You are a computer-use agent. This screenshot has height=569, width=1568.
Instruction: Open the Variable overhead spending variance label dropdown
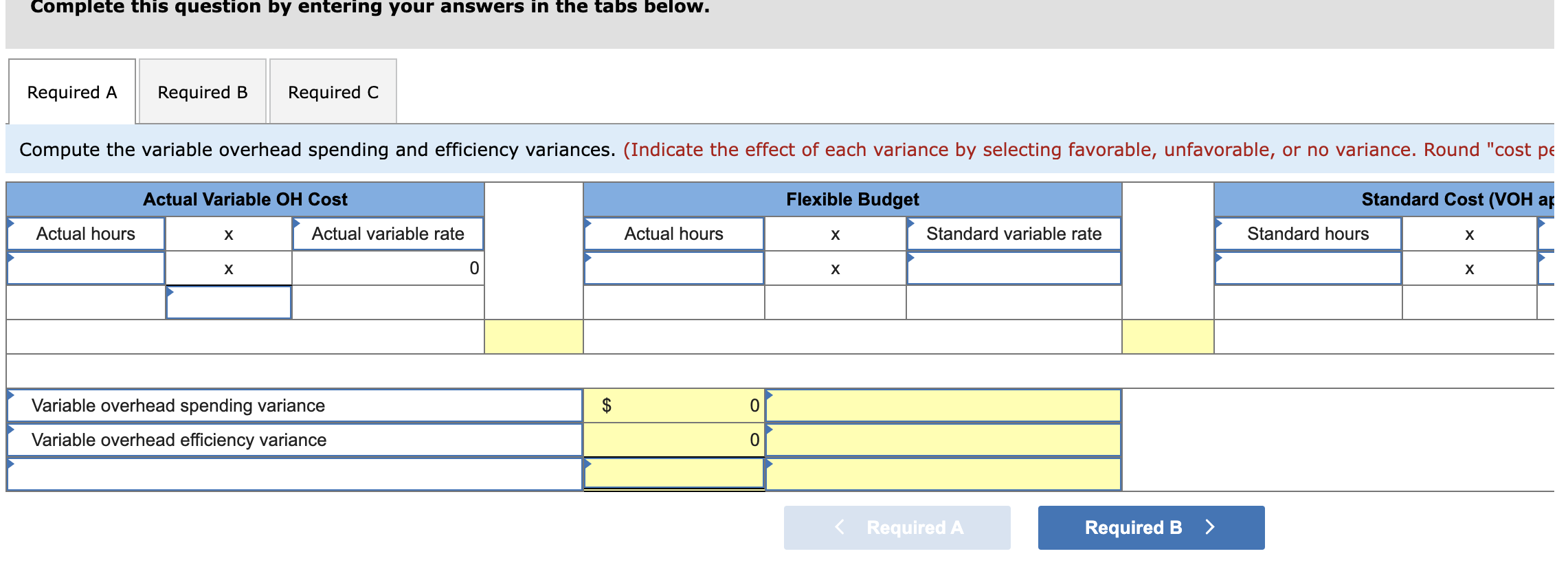click(294, 405)
